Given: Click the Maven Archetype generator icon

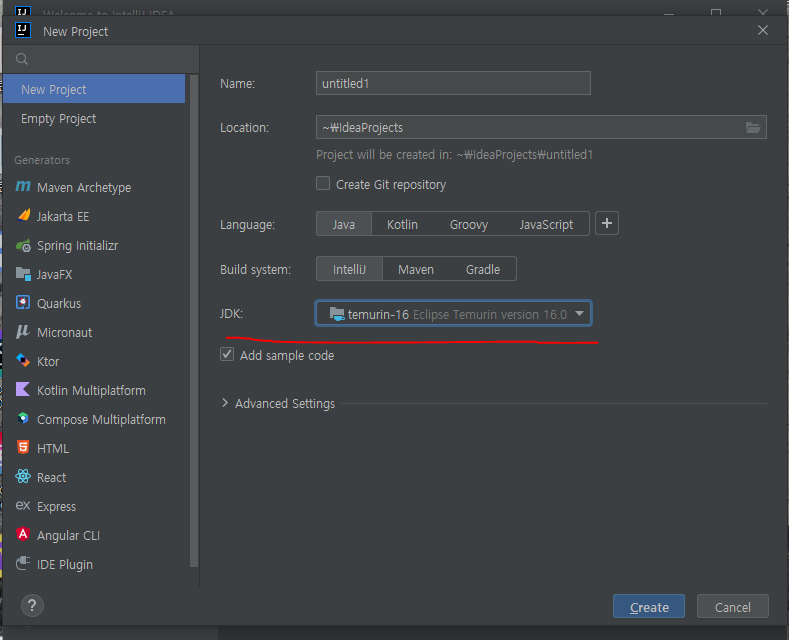Looking at the screenshot, I should pos(23,187).
